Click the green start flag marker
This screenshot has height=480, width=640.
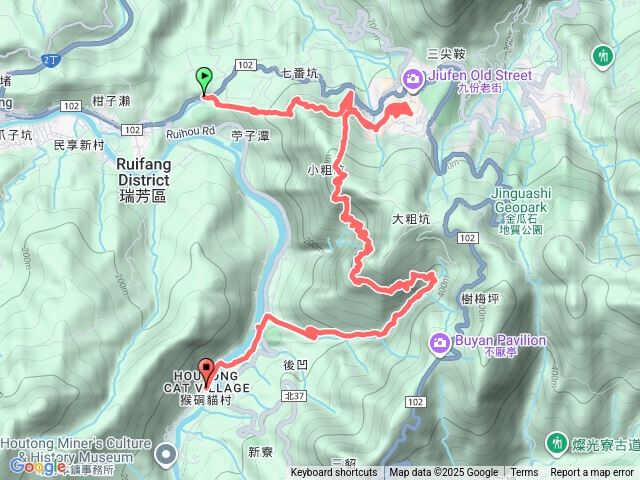(204, 82)
